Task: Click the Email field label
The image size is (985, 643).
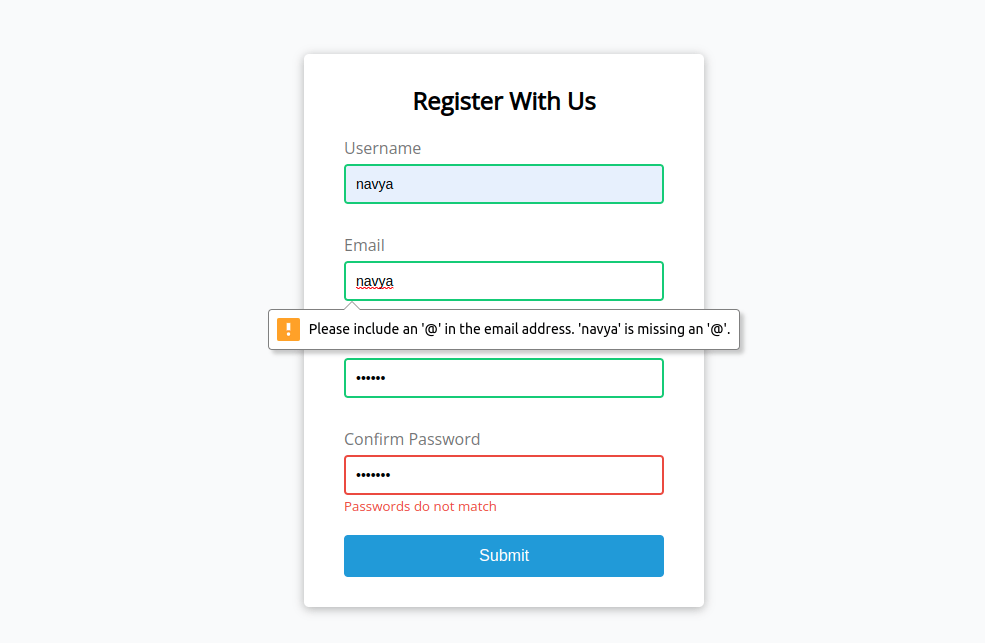Action: pos(364,245)
